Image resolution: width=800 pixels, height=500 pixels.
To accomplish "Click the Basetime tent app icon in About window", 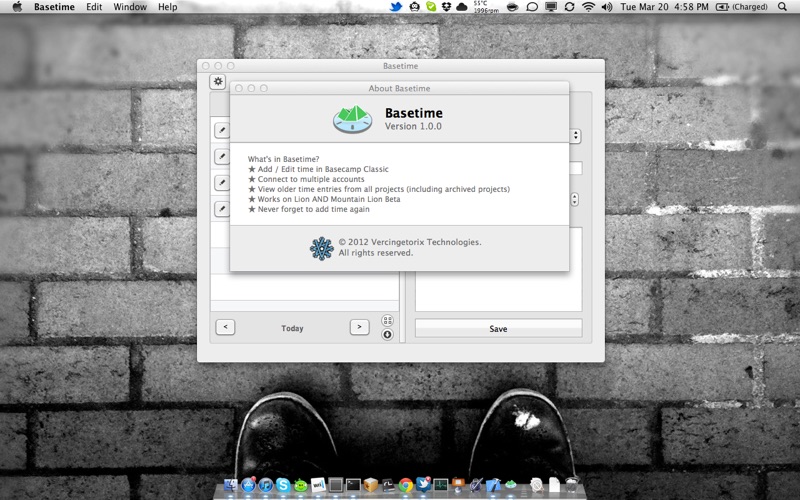I will [x=353, y=119].
